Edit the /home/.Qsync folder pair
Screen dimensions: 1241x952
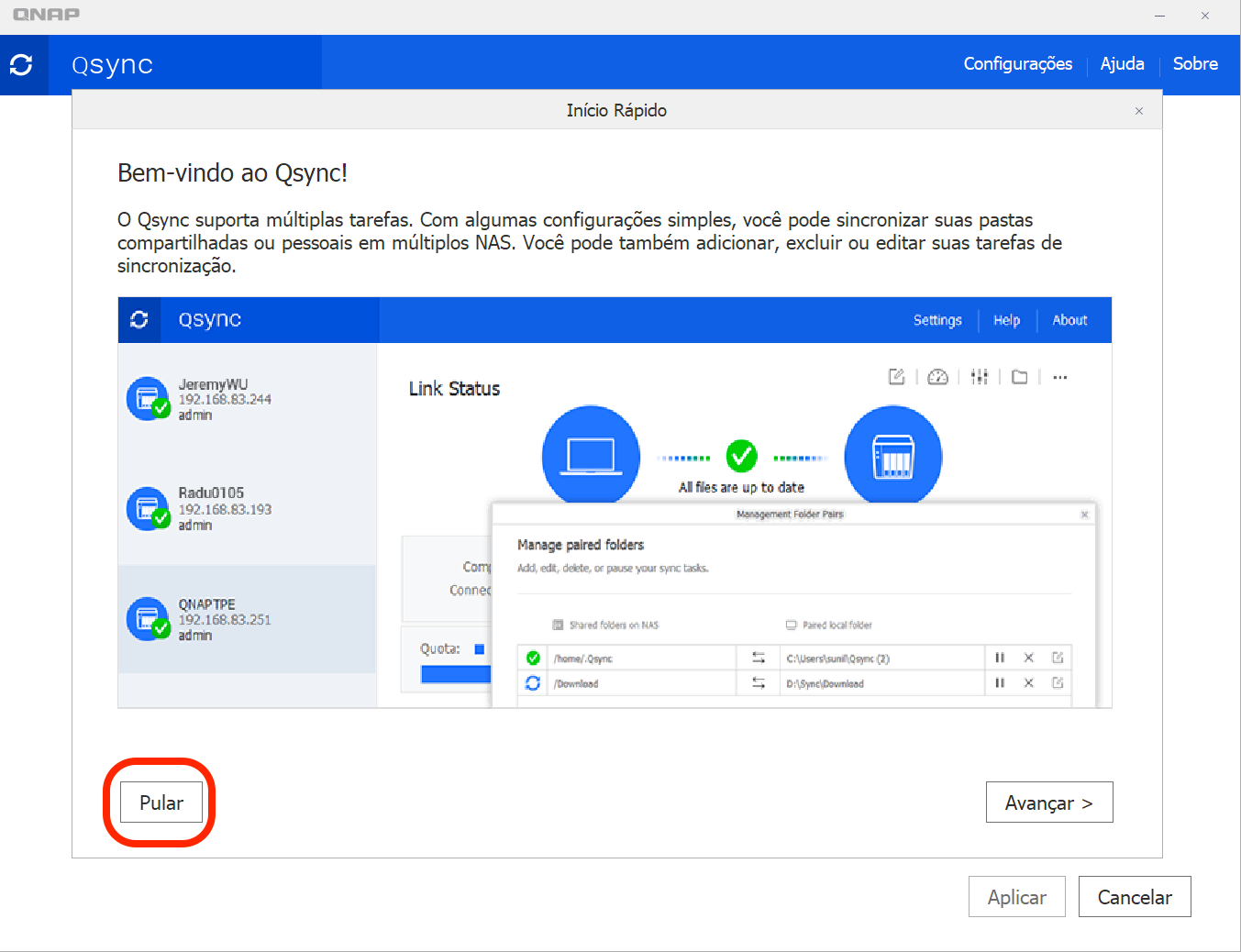tap(1058, 658)
